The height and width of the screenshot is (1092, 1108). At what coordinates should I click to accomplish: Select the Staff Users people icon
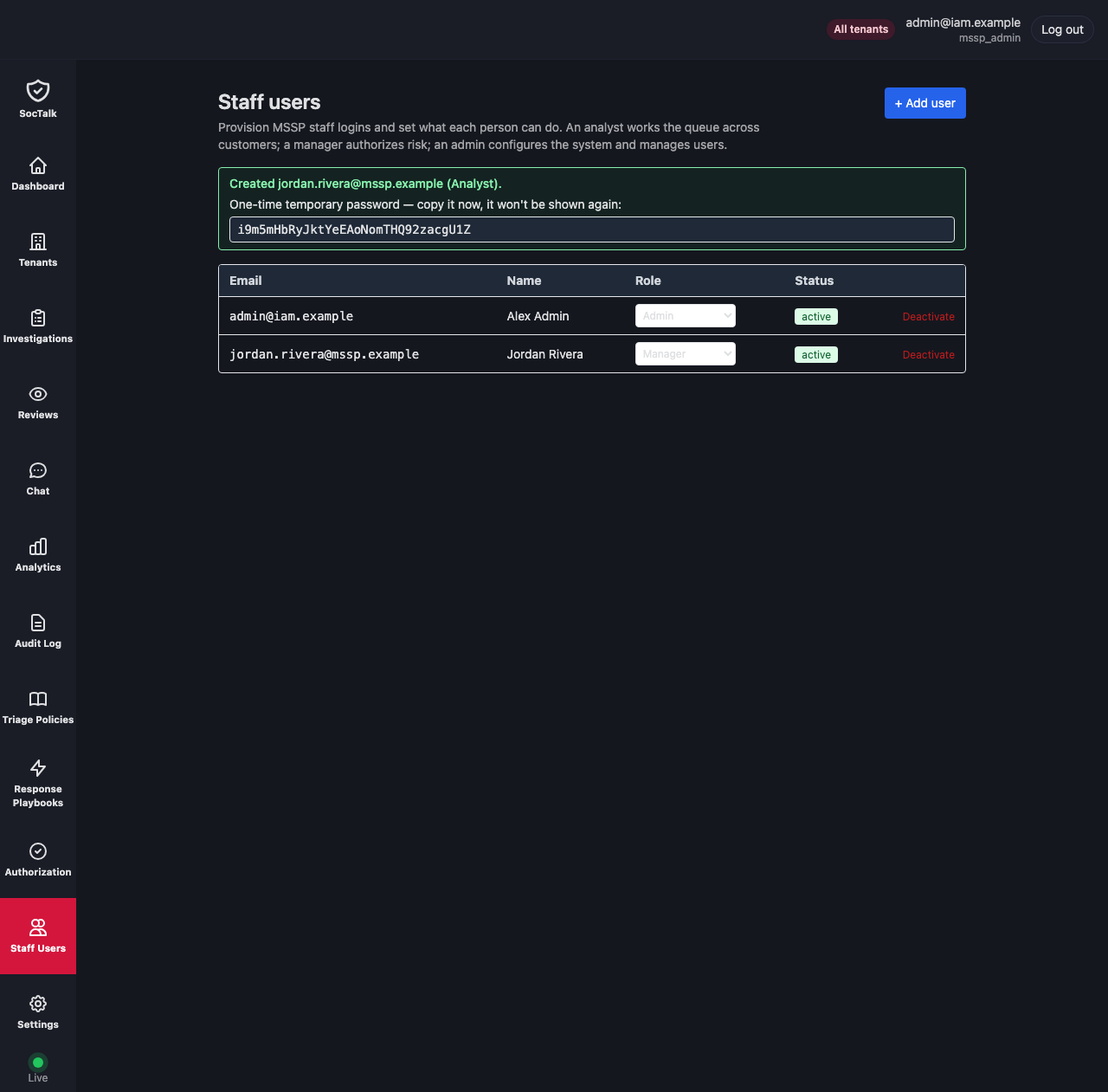click(x=38, y=927)
